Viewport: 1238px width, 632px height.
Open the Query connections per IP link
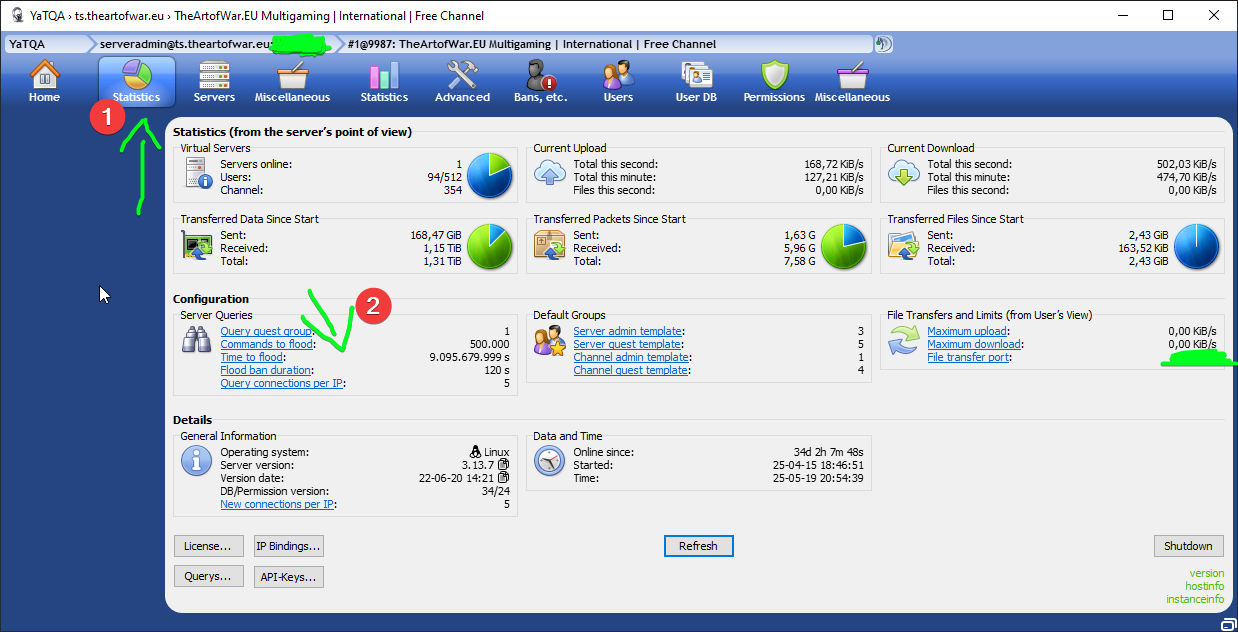coord(283,383)
